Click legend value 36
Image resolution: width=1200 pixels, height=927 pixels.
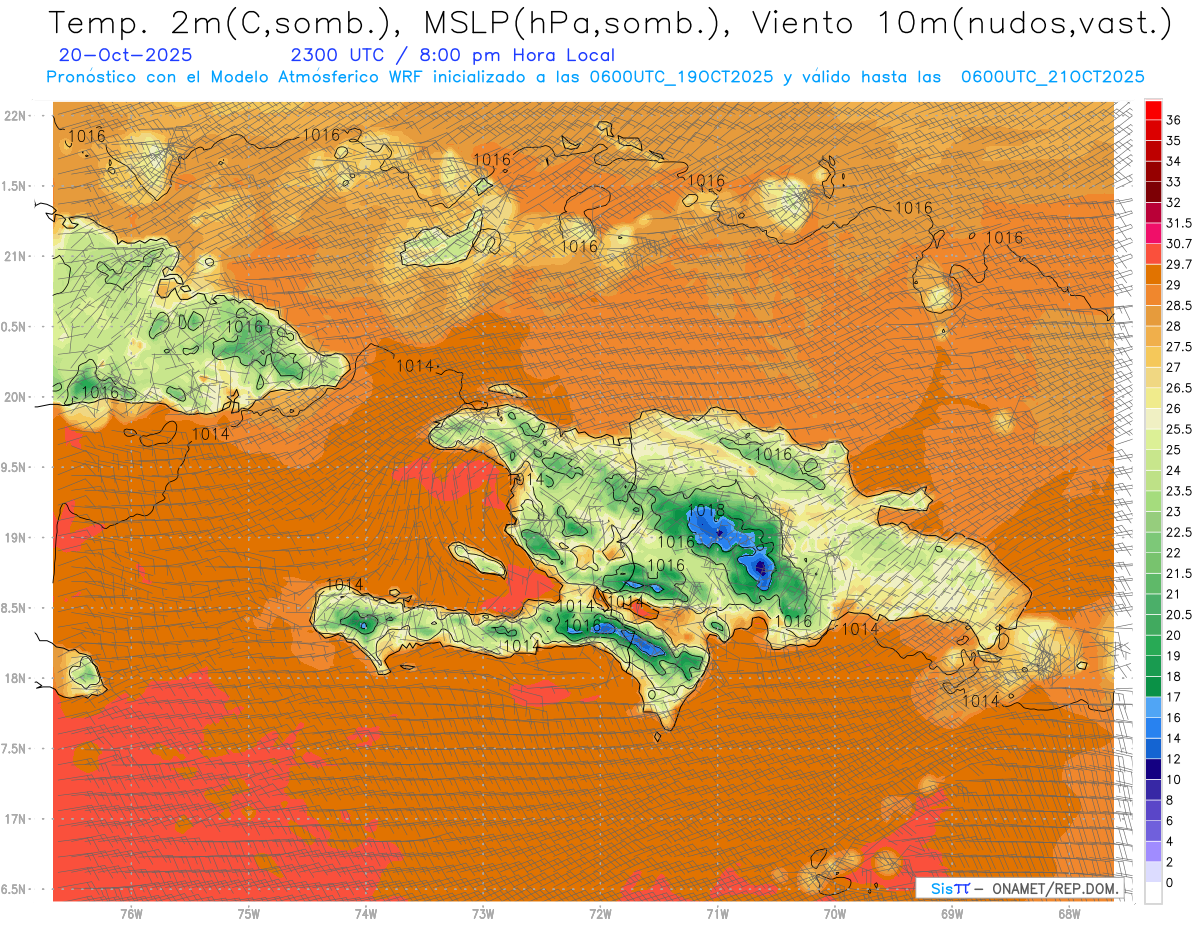pos(1174,119)
